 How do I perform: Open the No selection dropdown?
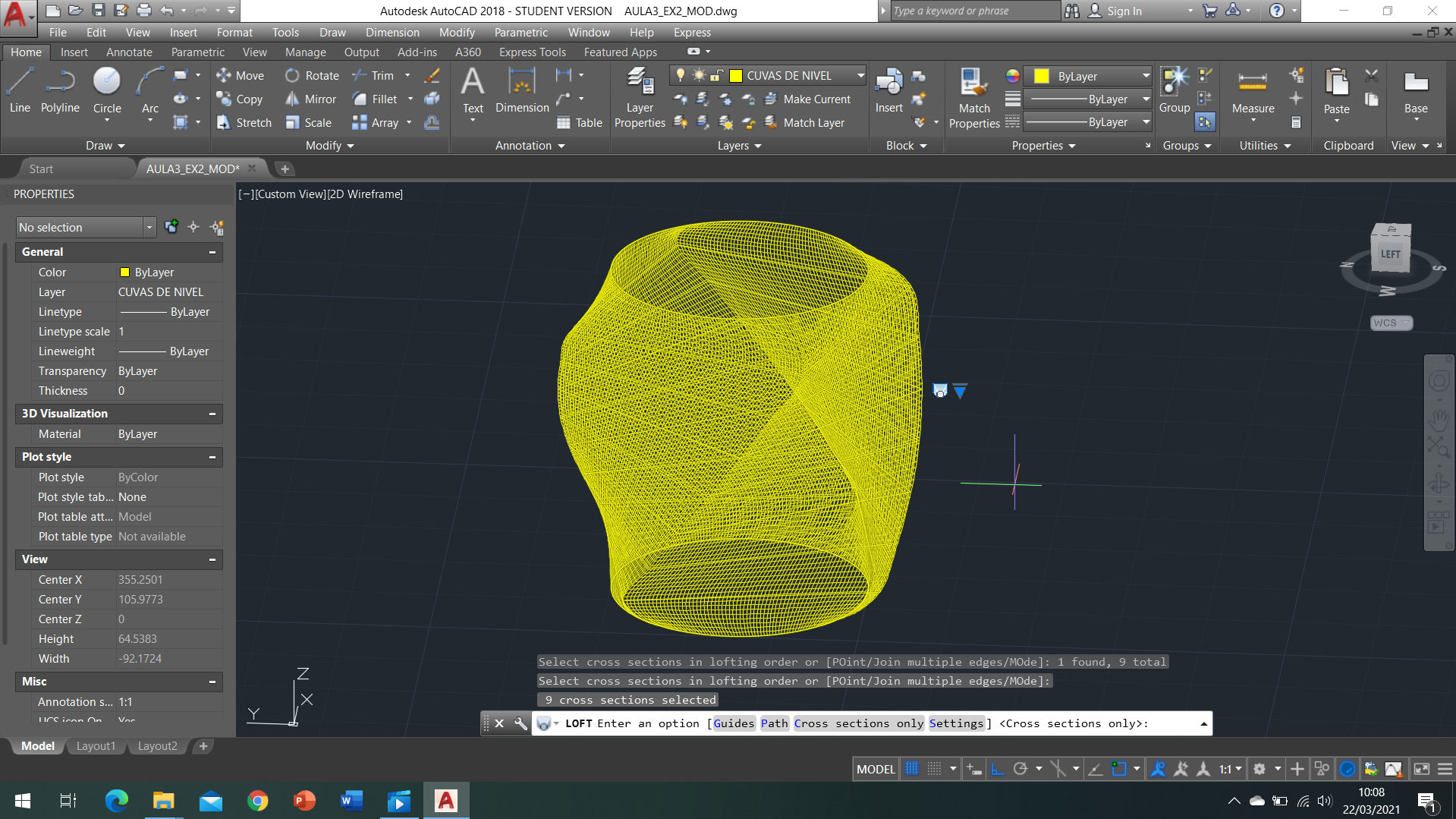(x=149, y=228)
